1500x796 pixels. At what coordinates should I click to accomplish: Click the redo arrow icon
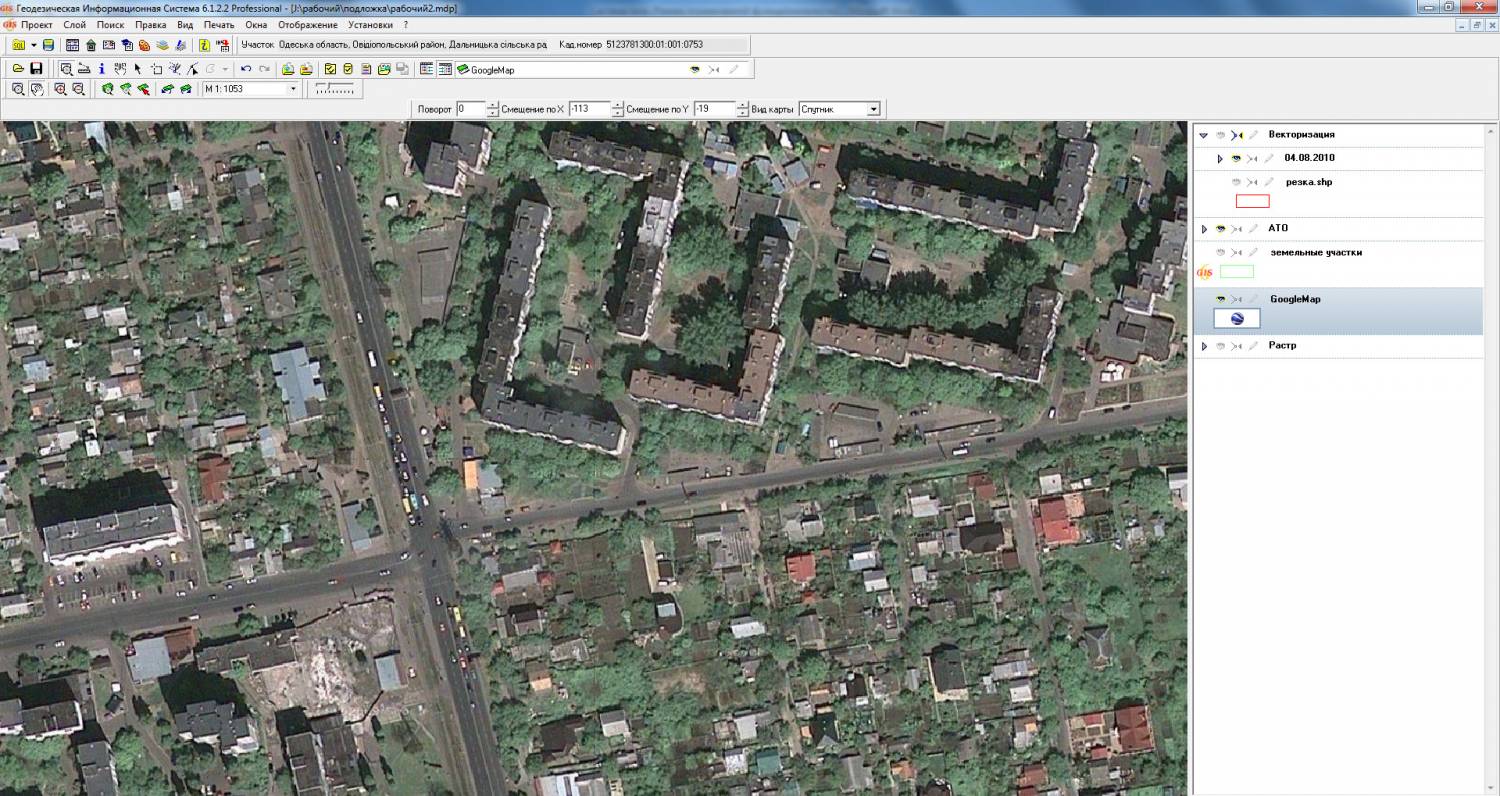pyautogui.click(x=264, y=69)
